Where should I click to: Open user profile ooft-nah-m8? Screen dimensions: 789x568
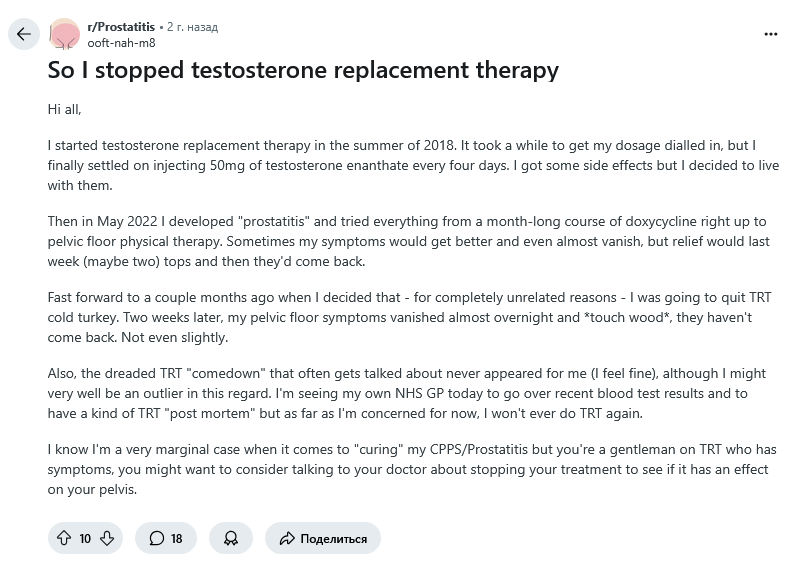point(121,43)
